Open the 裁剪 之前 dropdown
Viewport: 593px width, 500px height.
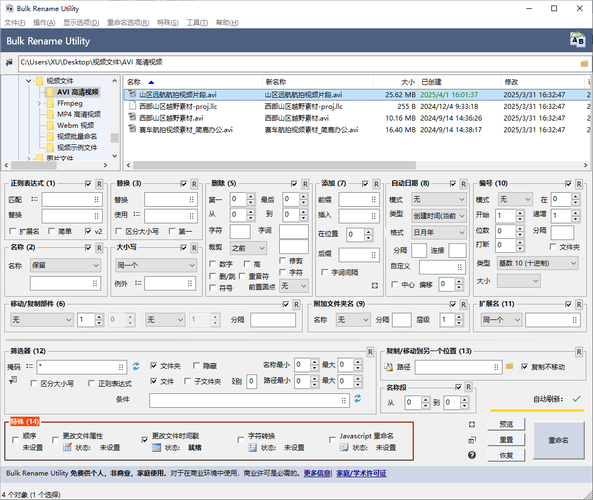248,248
